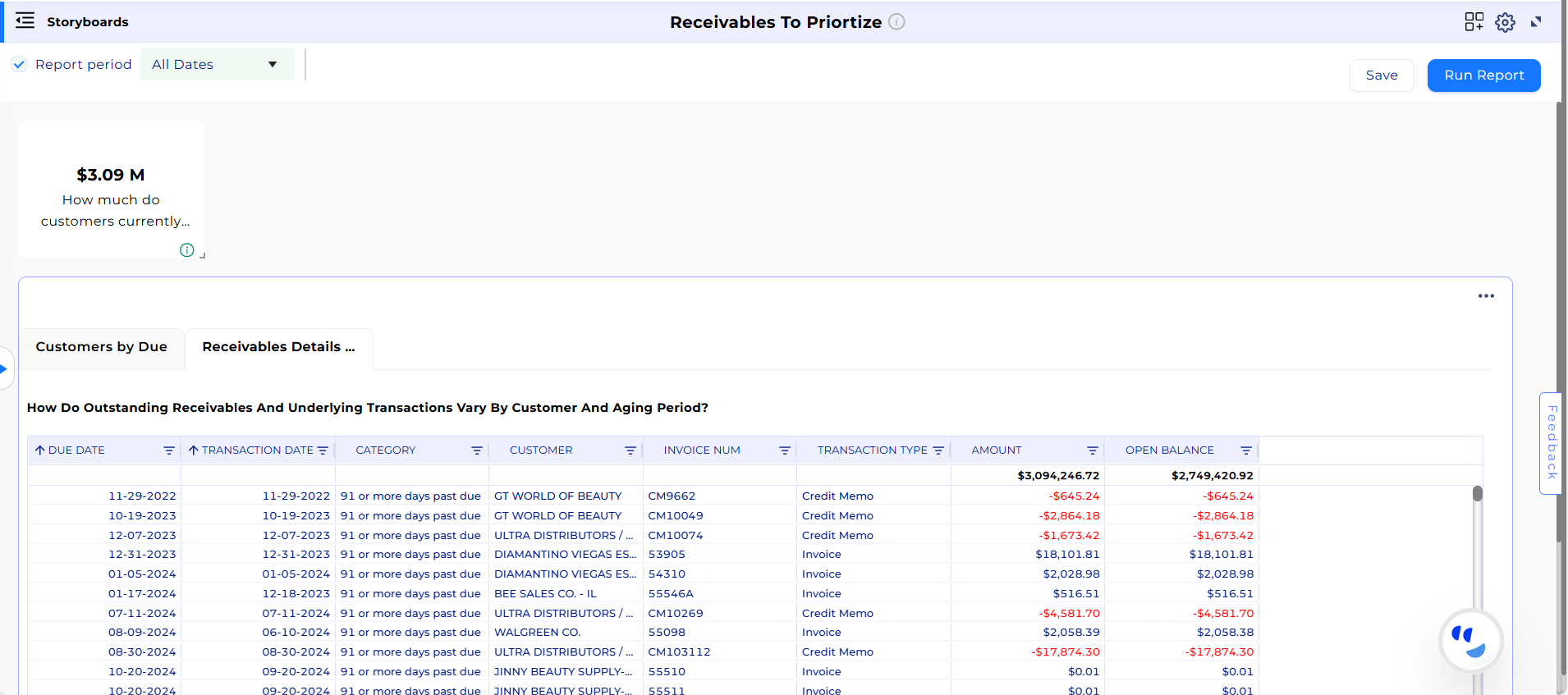Expand the All Dates dropdown
This screenshot has width=1568, height=695.
(x=217, y=65)
